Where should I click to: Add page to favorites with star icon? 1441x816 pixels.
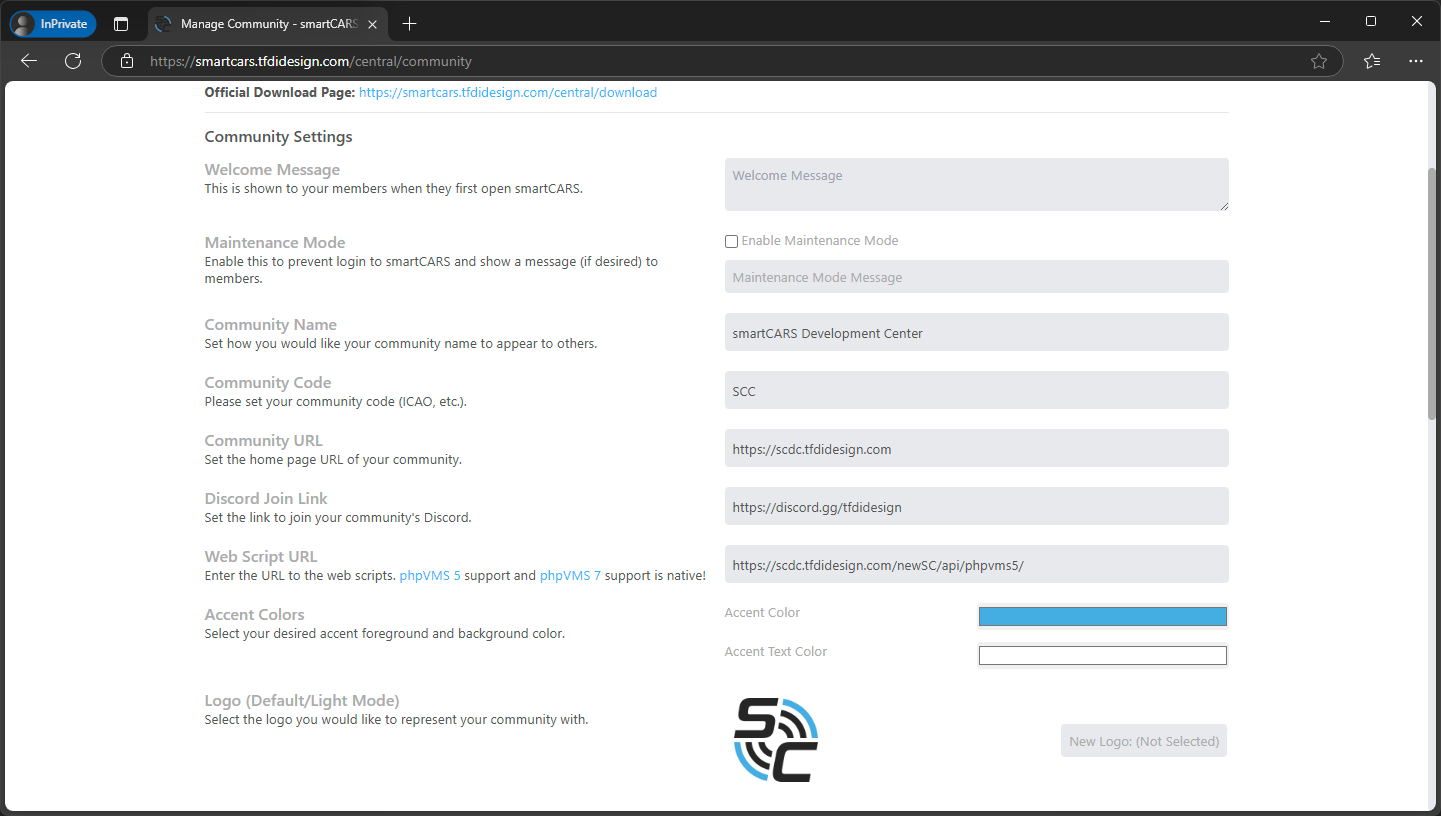point(1318,61)
